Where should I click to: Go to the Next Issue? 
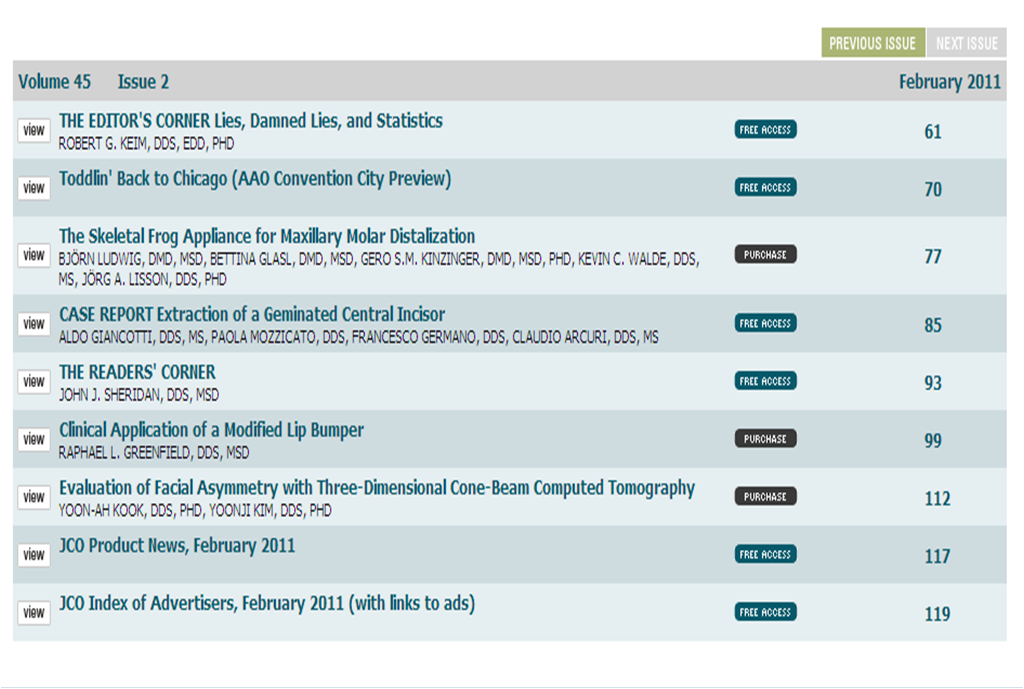966,43
